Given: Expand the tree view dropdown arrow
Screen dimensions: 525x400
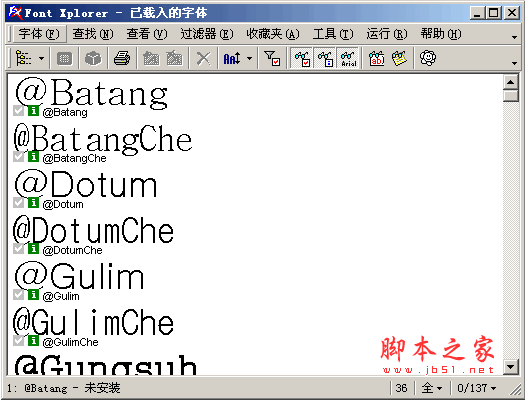Looking at the screenshot, I should click(41, 59).
